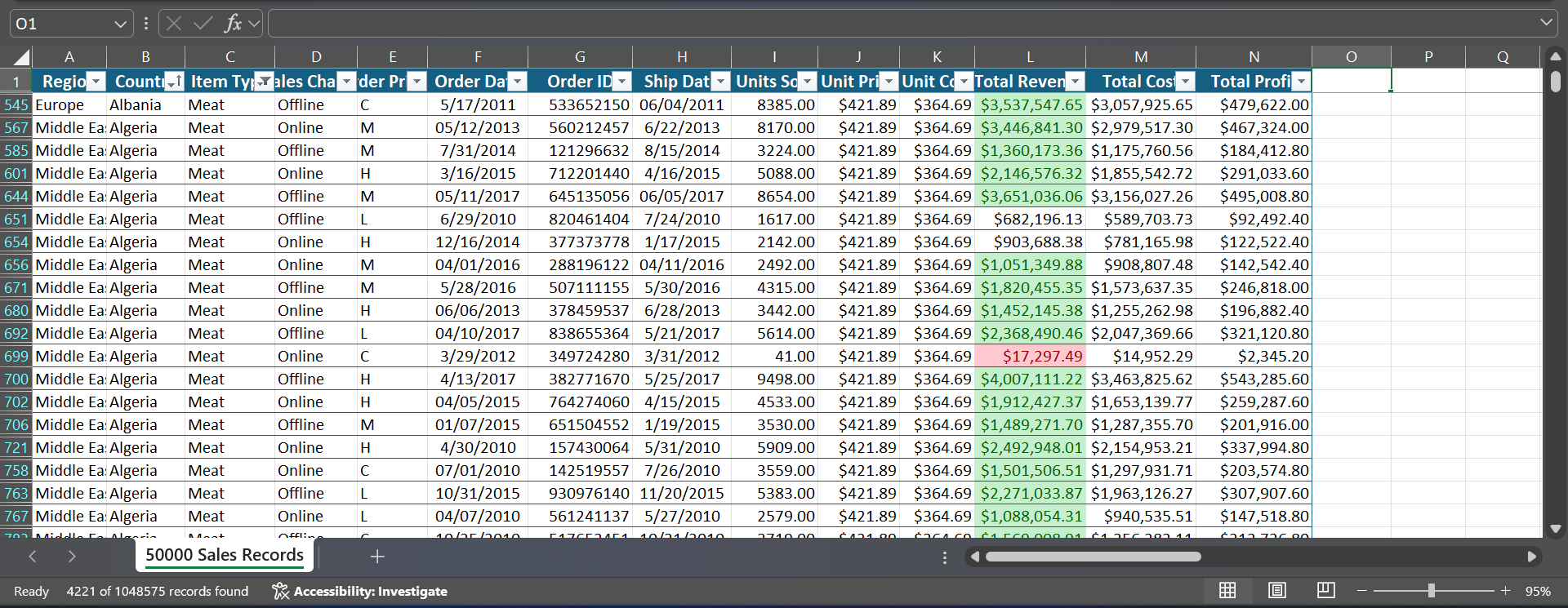Select column O header
The width and height of the screenshot is (1568, 608).
(1352, 57)
